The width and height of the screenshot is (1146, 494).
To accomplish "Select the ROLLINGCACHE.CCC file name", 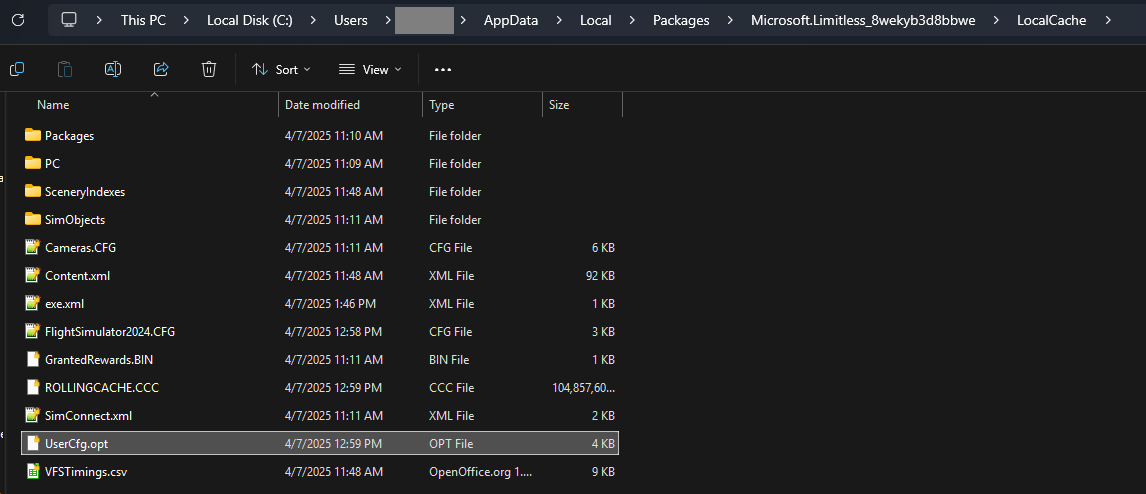I will (102, 387).
